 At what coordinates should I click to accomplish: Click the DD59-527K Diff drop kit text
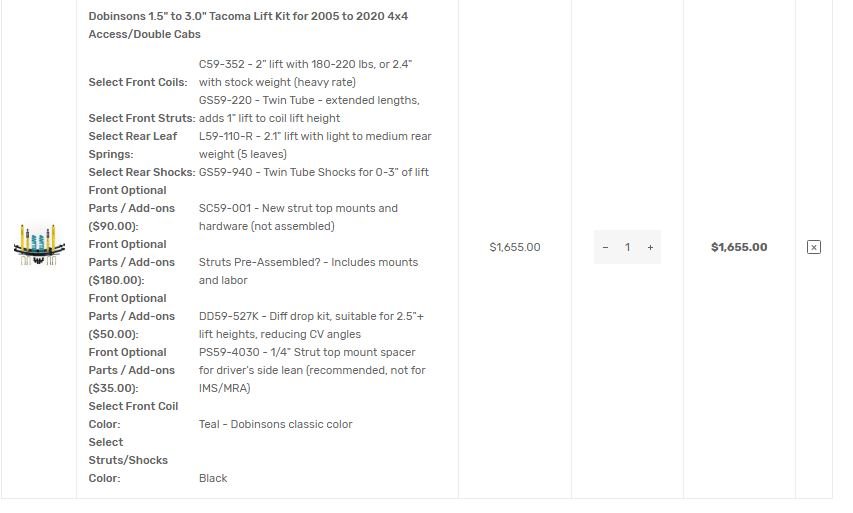click(311, 325)
